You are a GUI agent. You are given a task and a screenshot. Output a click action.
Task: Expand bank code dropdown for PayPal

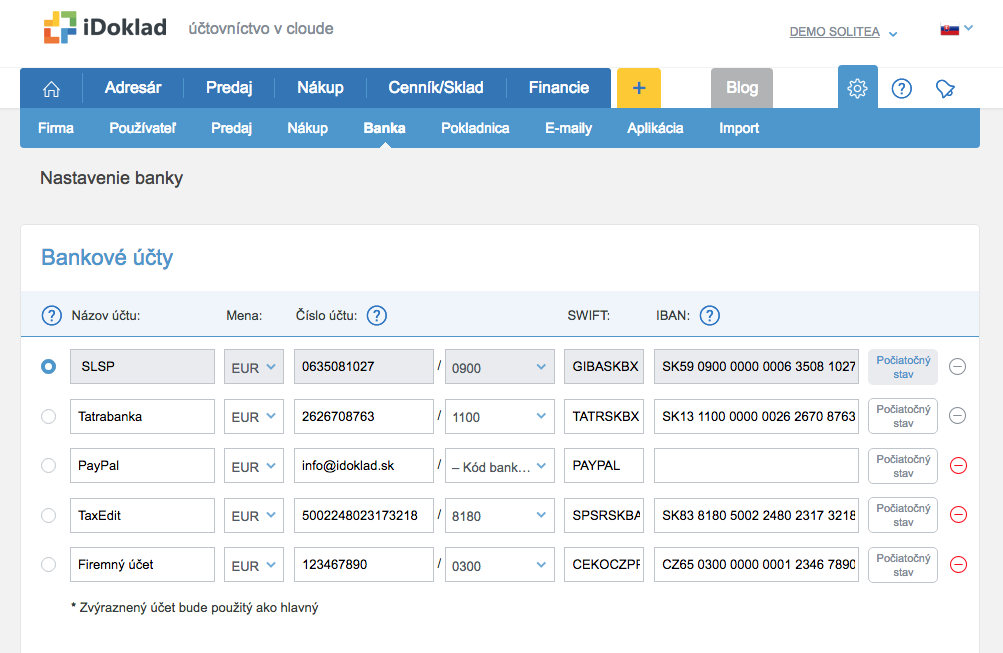(499, 466)
